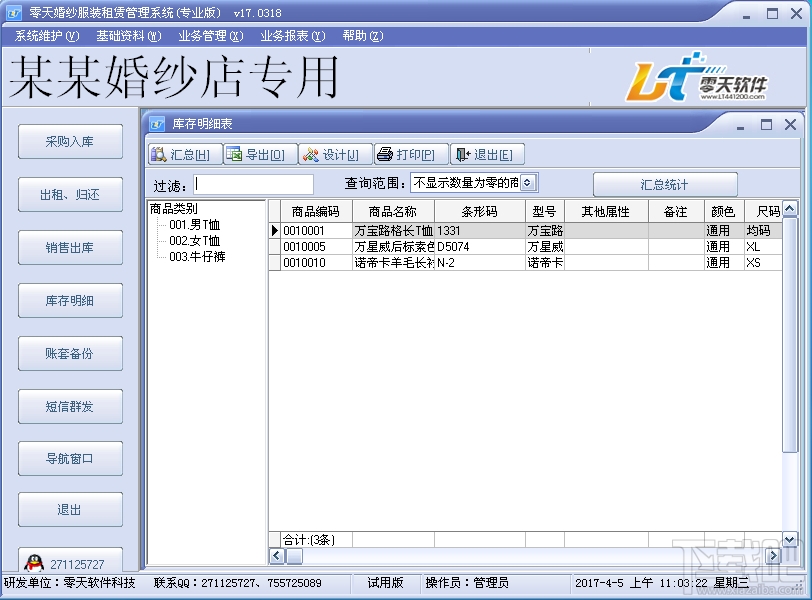Click the size cell XL
Screen dimensions: 812x600
coord(763,247)
